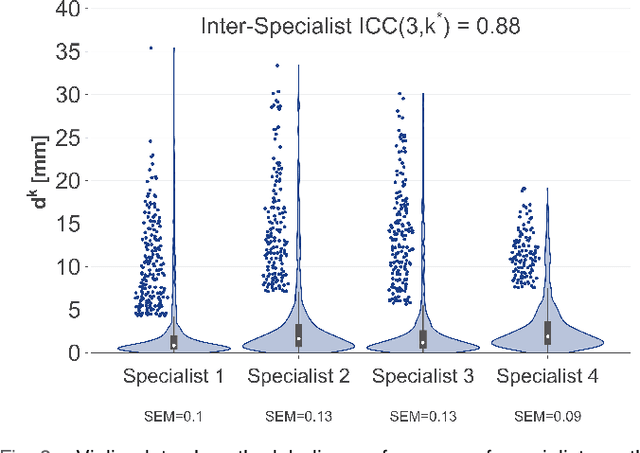Click the SEM=0.1 text under Specialist 1

[173, 415]
